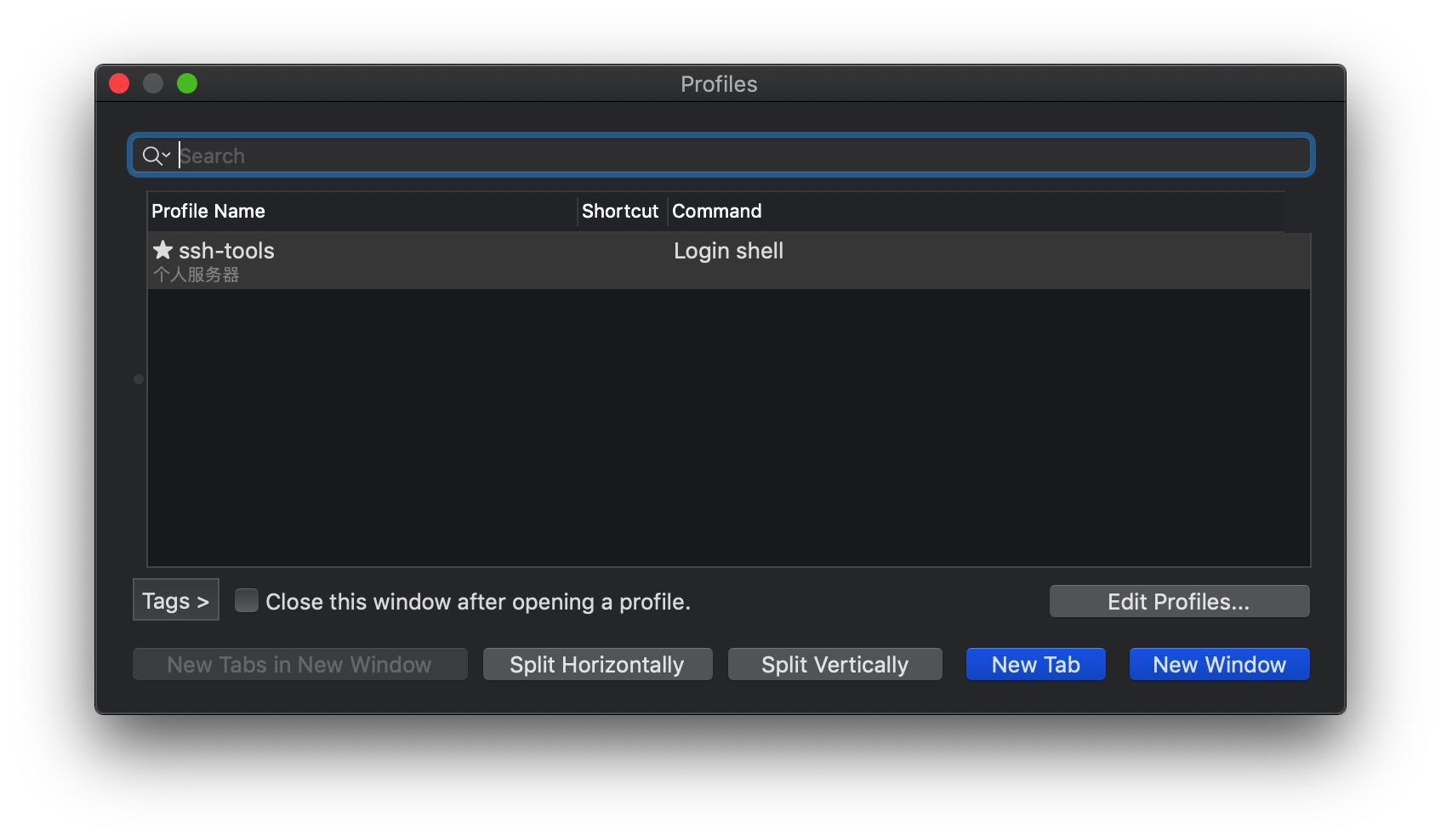Click the 个人服务器 tag text

196,275
